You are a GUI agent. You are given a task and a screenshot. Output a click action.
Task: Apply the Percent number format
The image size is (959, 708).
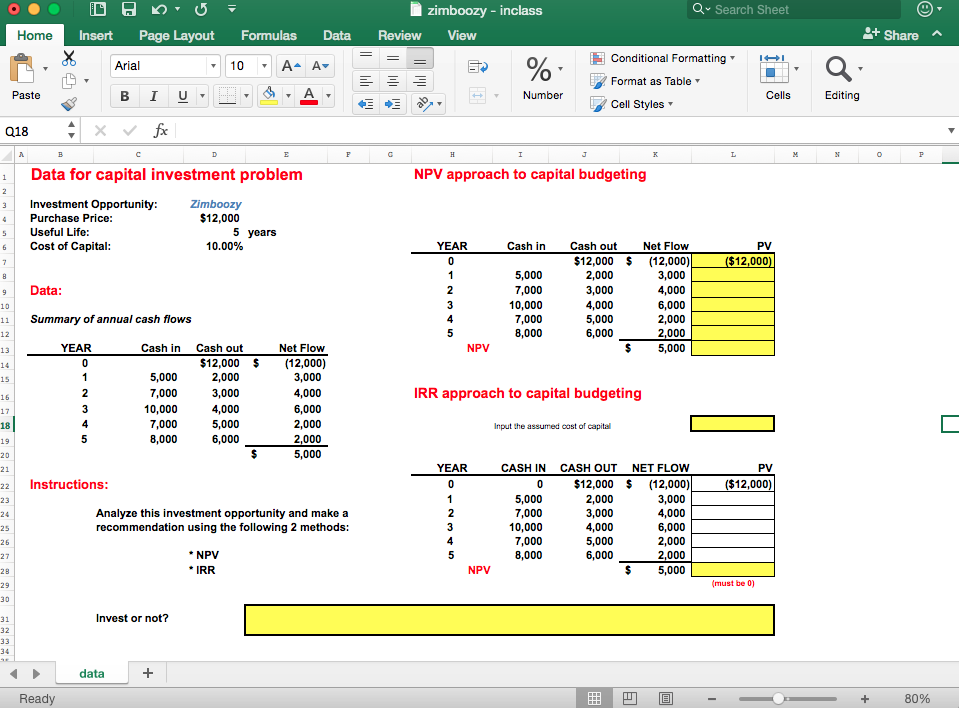click(537, 70)
